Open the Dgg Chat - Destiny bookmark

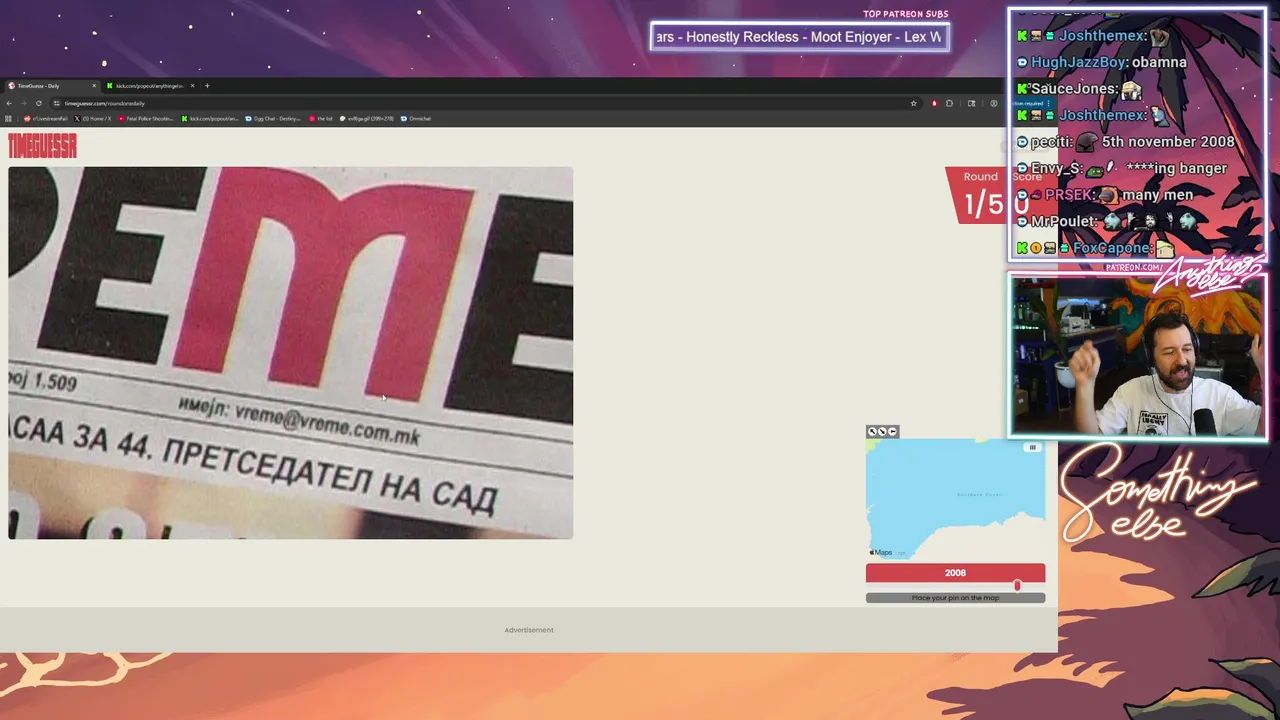coord(273,118)
